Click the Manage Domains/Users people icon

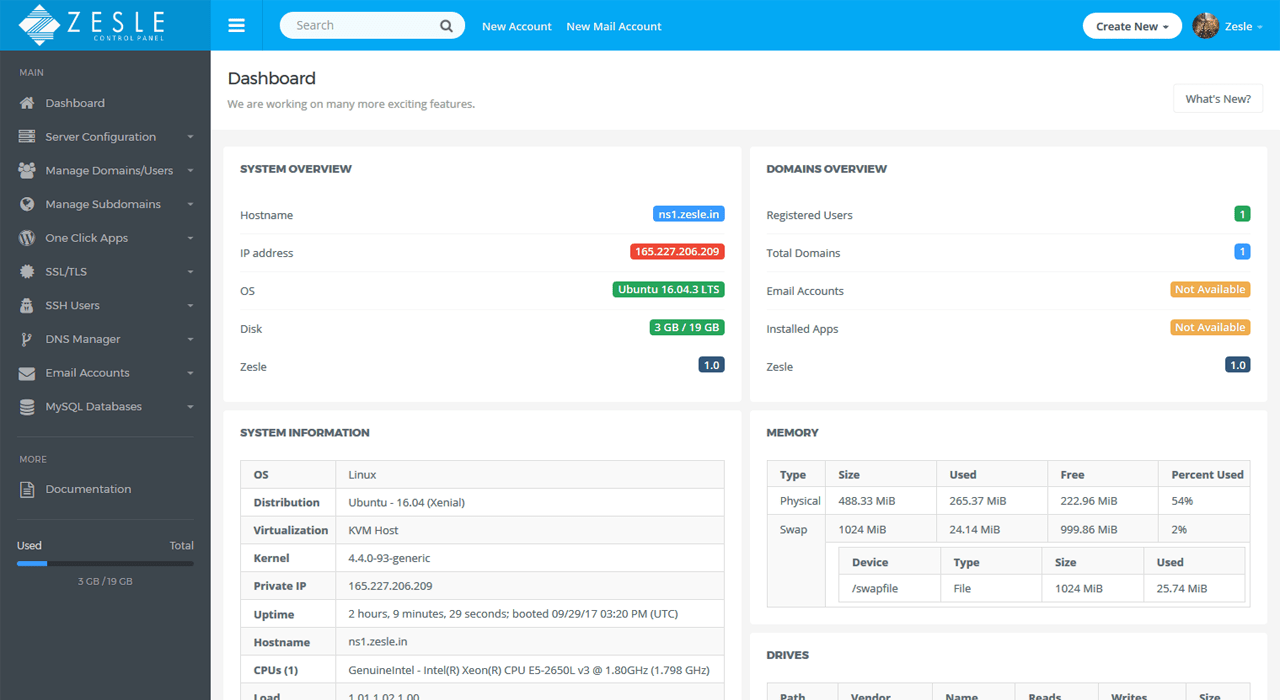click(x=27, y=171)
